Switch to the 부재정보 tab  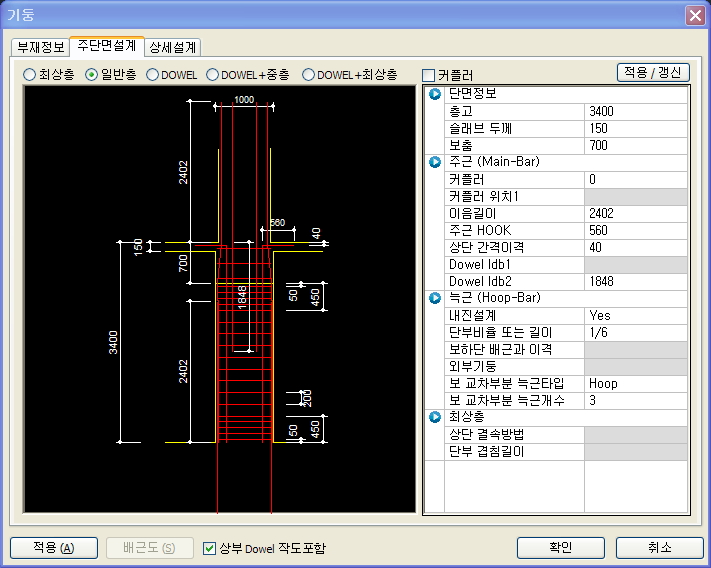click(40, 47)
